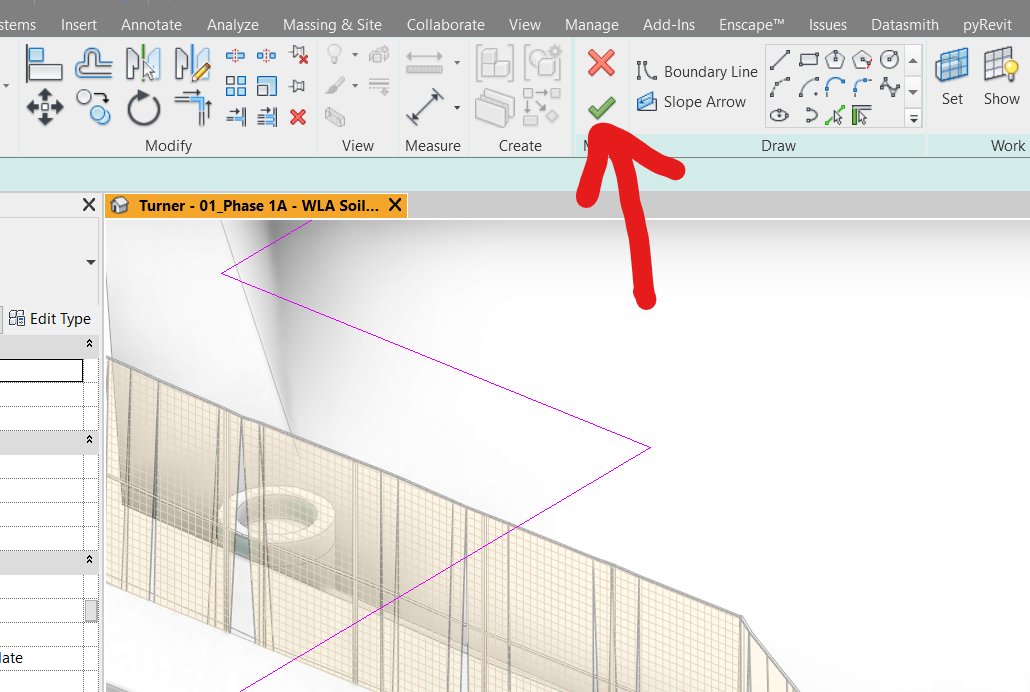This screenshot has width=1030, height=692.
Task: Collapse the first Properties group chevron
Action: click(x=89, y=344)
